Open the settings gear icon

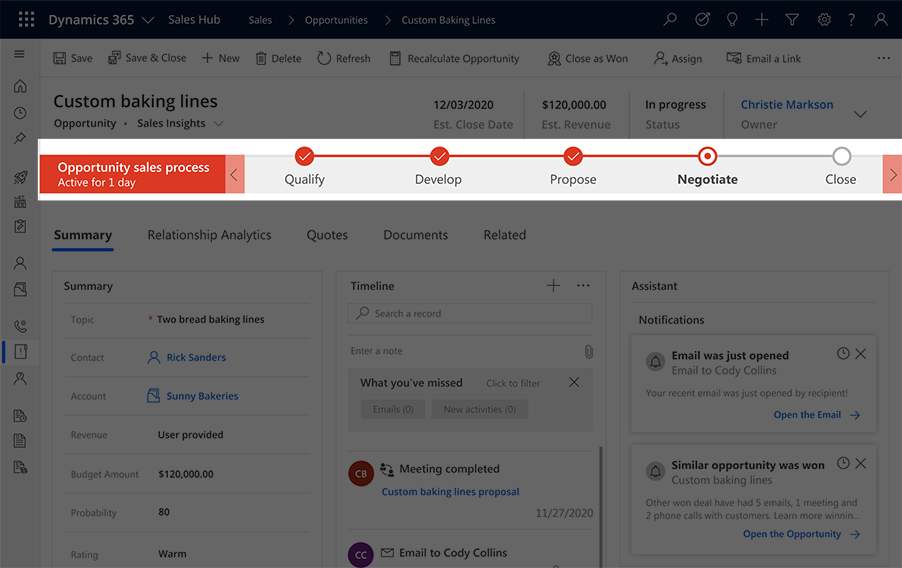[x=824, y=20]
